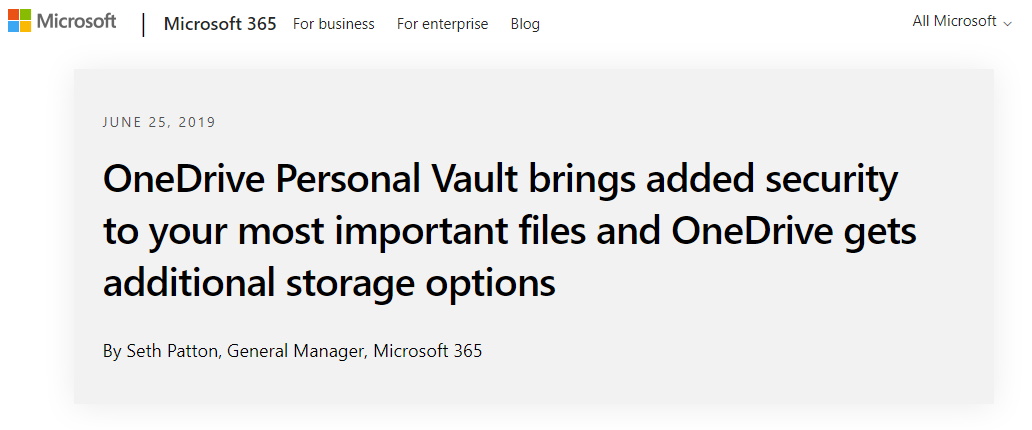Click the word 'security' in the headline

(831, 180)
